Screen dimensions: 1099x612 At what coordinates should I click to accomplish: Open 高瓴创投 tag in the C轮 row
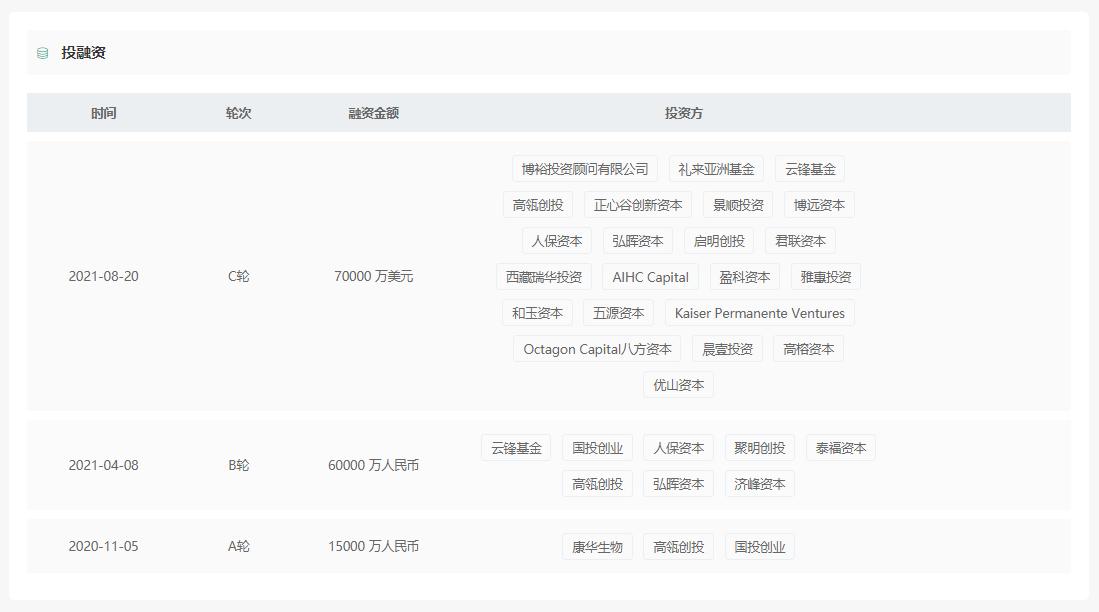(538, 205)
